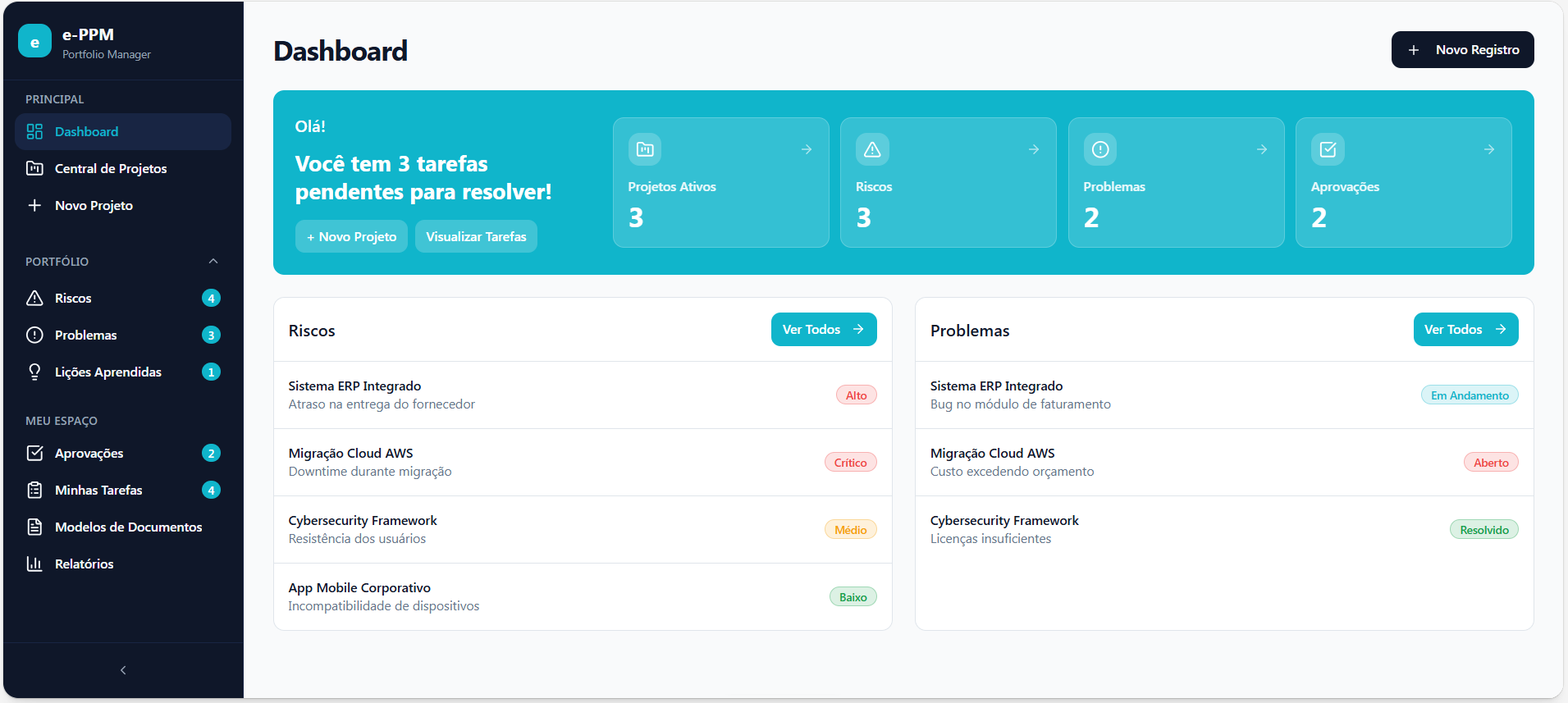The width and height of the screenshot is (1568, 703).
Task: Click the Novo Registro button
Action: [x=1463, y=49]
